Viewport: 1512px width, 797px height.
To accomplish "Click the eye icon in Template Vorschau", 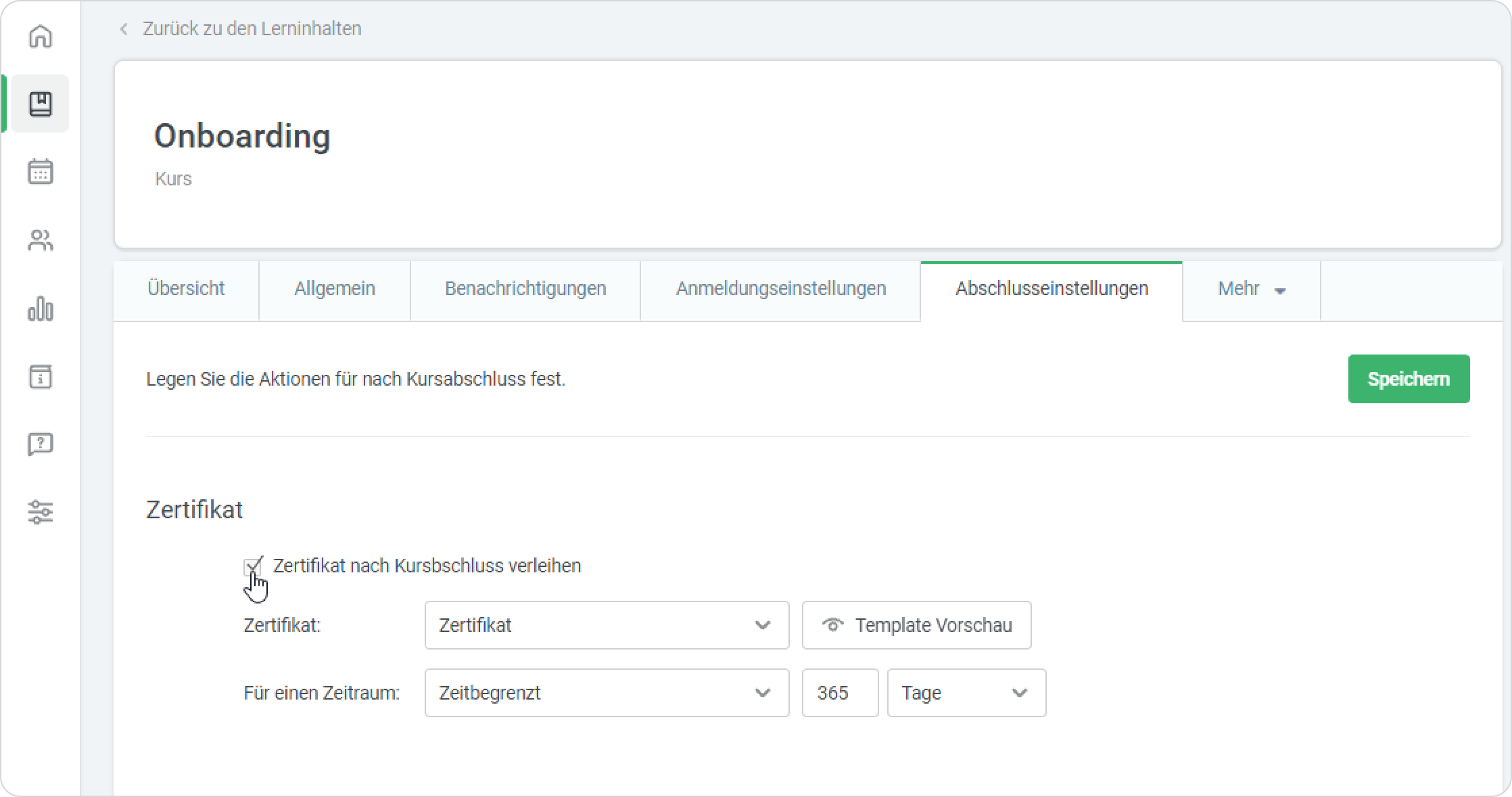I will (832, 625).
